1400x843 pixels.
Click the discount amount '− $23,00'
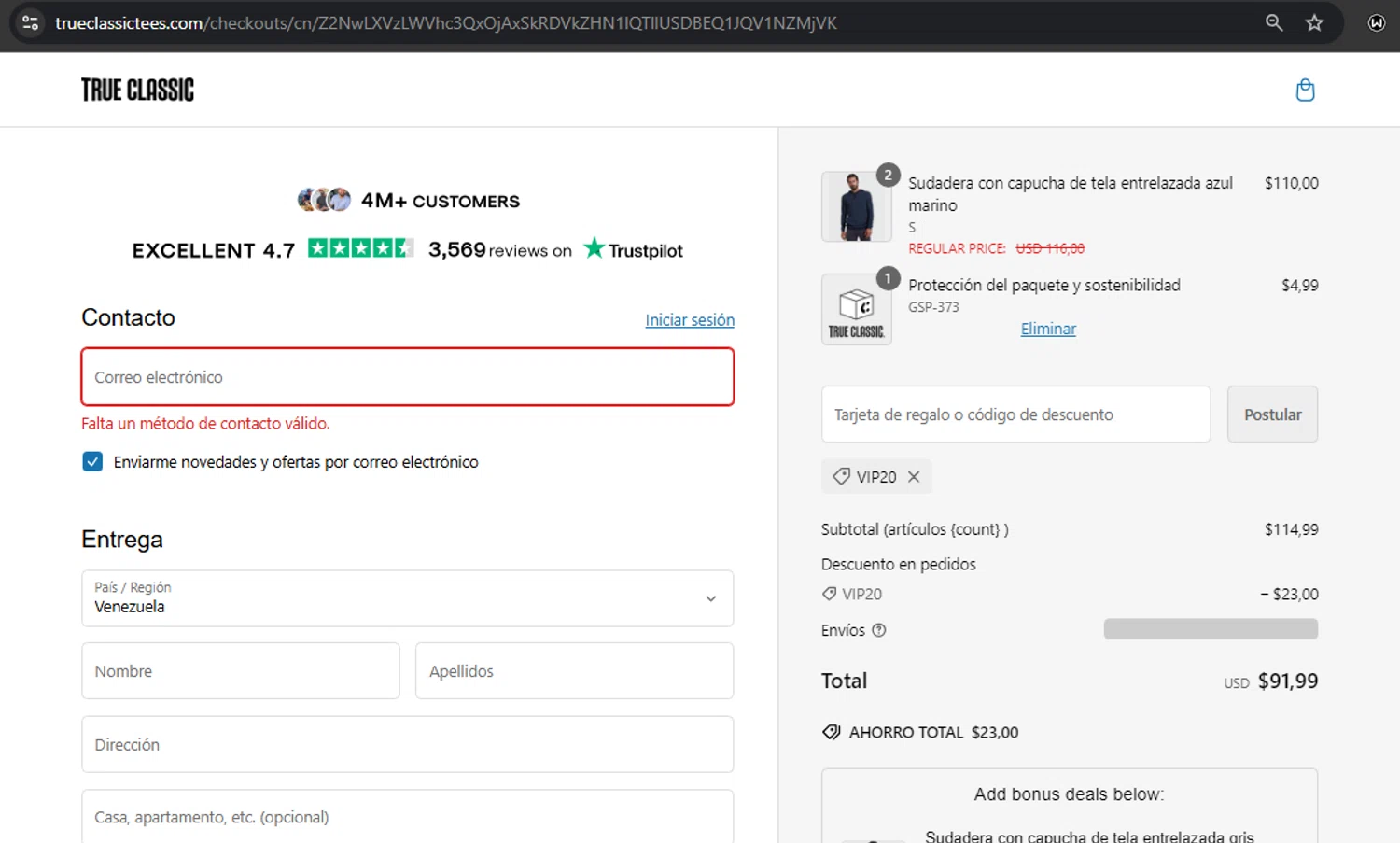click(x=1289, y=594)
